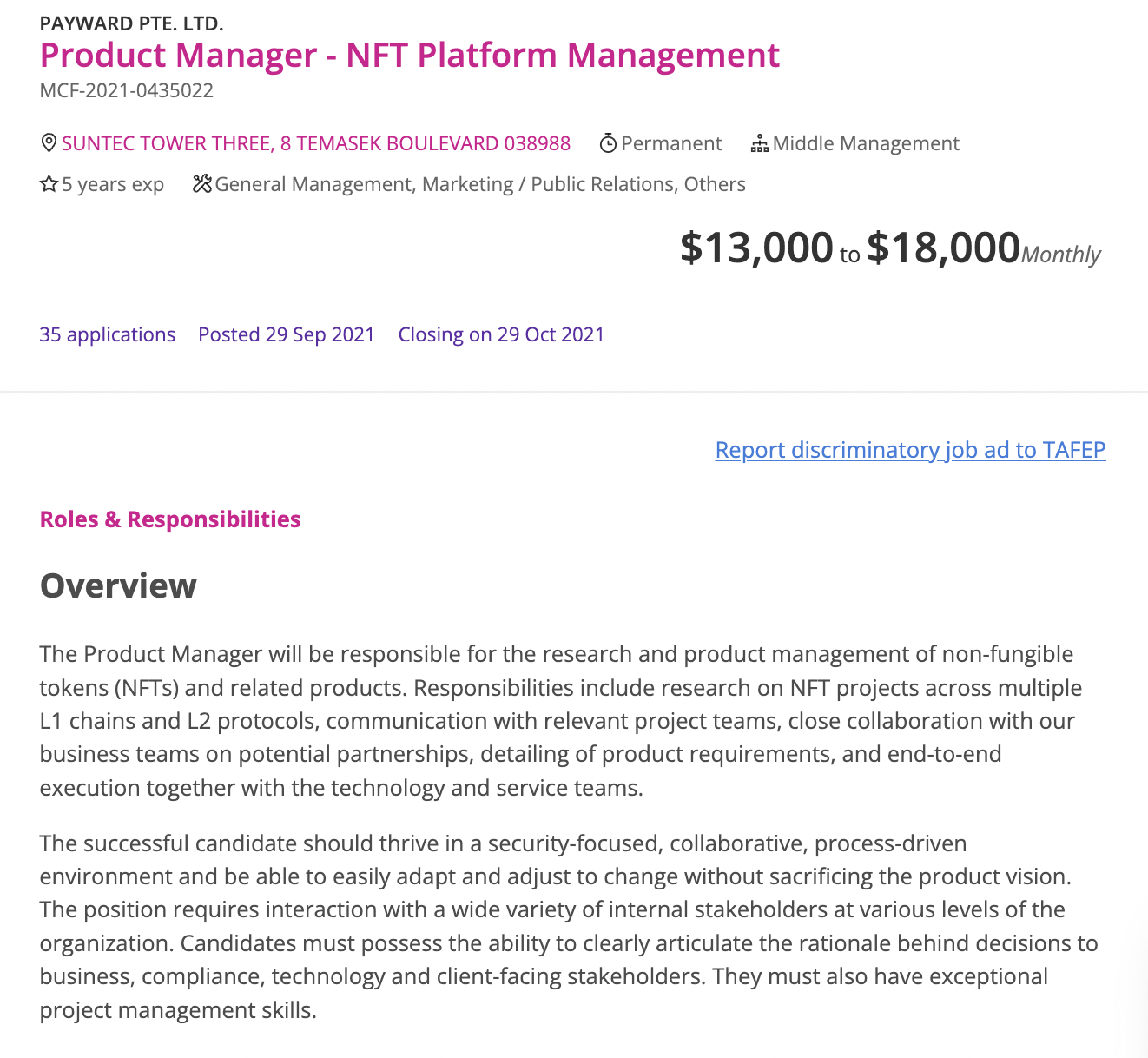Click the hierarchy icon near Middle Management
This screenshot has height=1058, width=1148.
click(760, 142)
